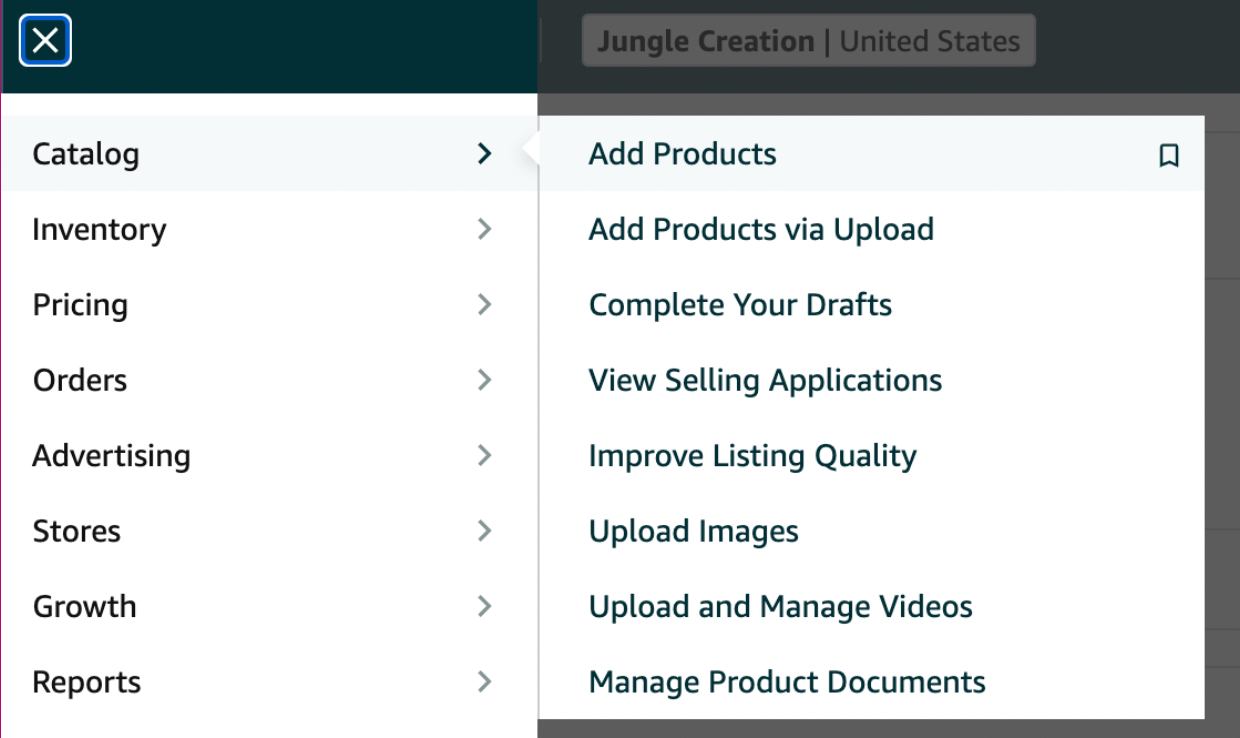Open the Inventory menu section
The image size is (1240, 738).
point(269,229)
